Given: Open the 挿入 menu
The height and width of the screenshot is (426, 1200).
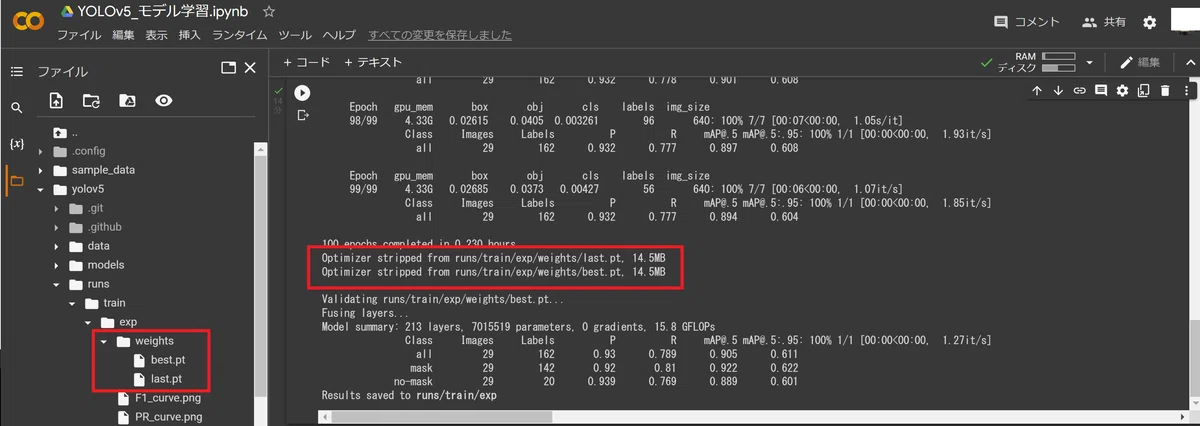Looking at the screenshot, I should (189, 35).
